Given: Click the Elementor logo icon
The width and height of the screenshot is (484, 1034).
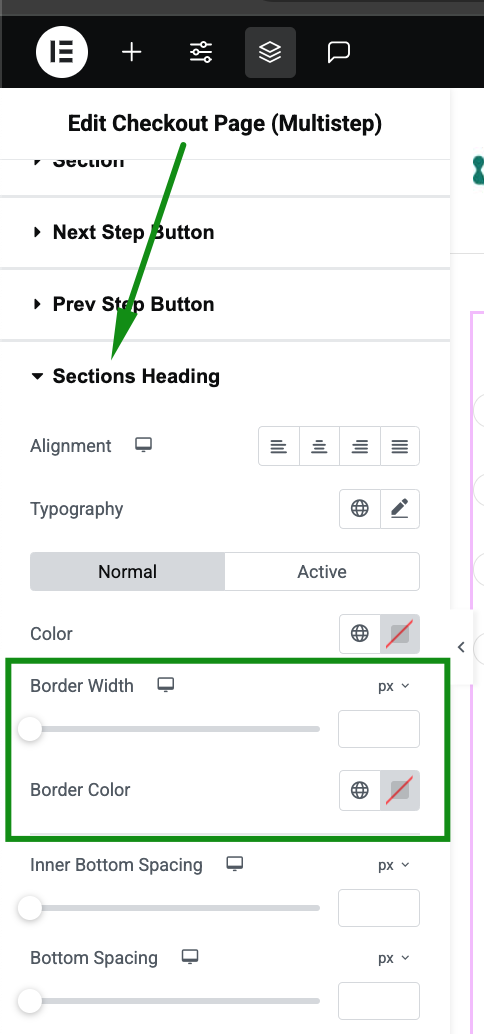Looking at the screenshot, I should [62, 52].
